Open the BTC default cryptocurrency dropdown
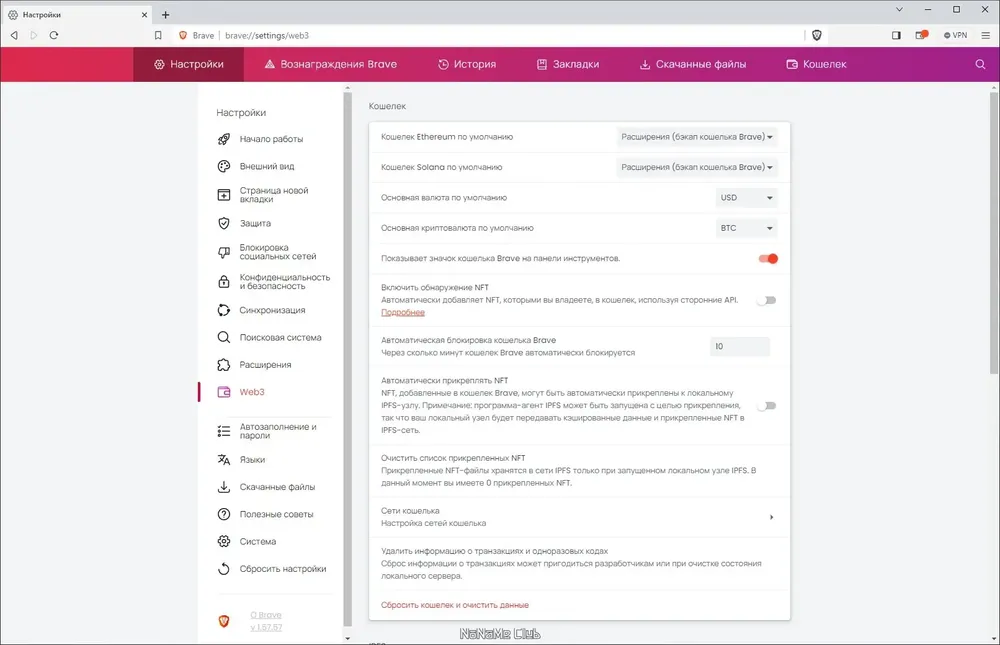 point(746,228)
